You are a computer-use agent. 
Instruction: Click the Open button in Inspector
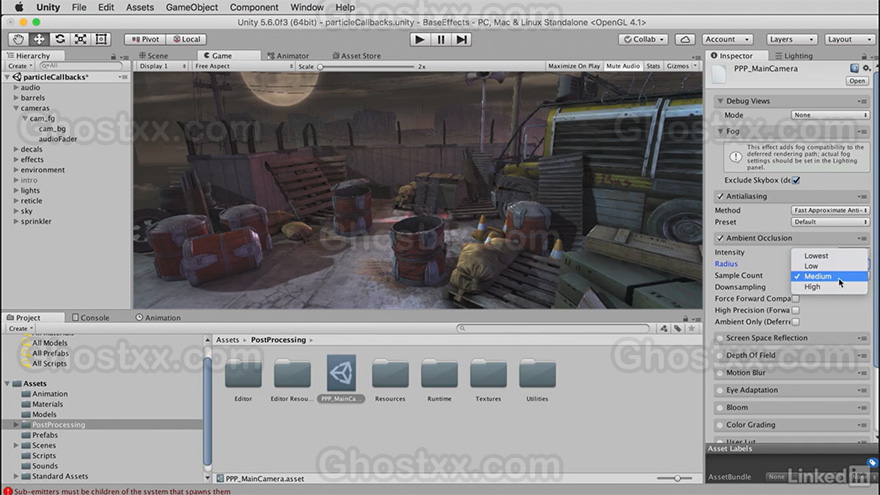(856, 81)
